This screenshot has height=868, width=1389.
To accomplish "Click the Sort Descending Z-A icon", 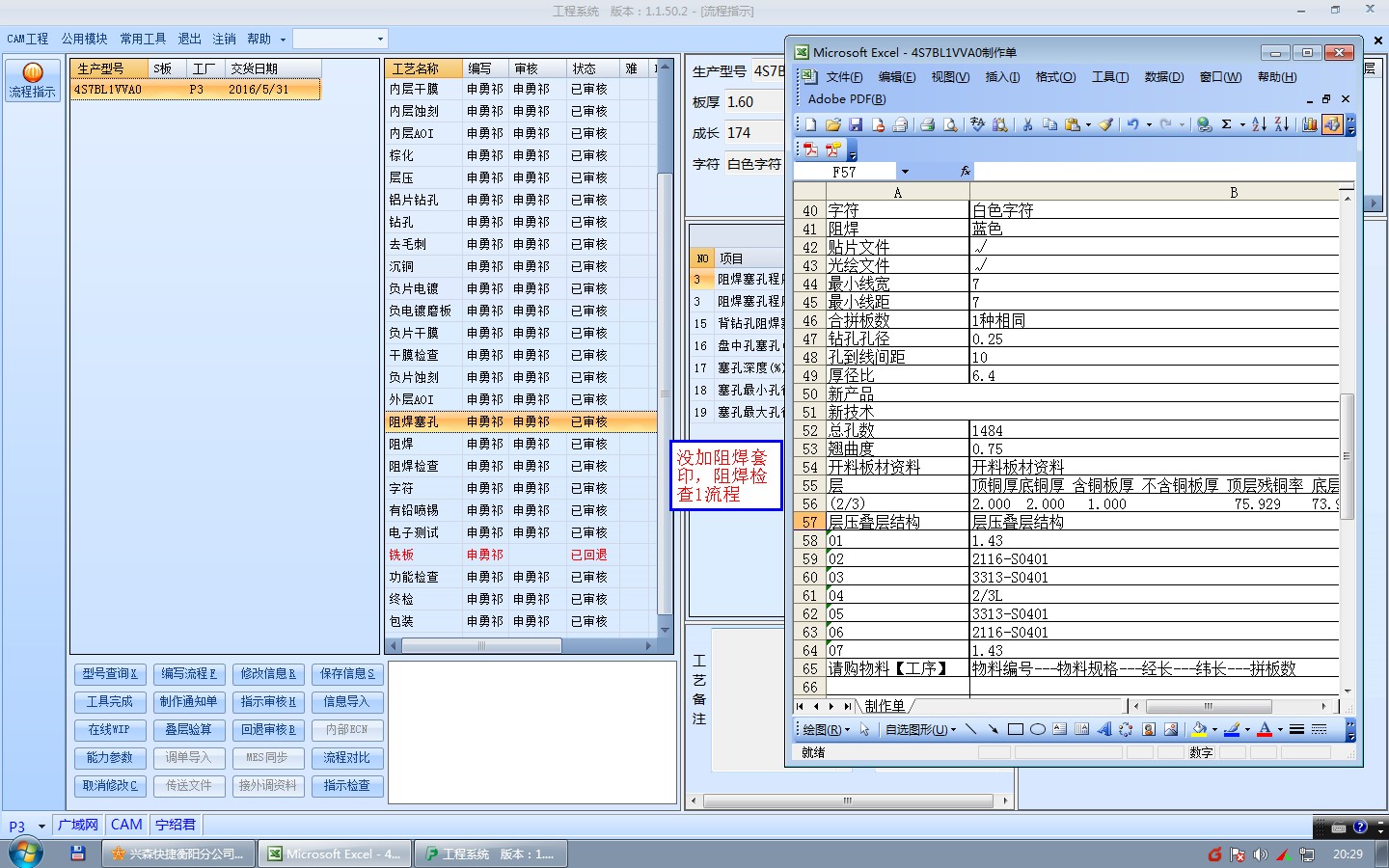I will click(x=1282, y=124).
